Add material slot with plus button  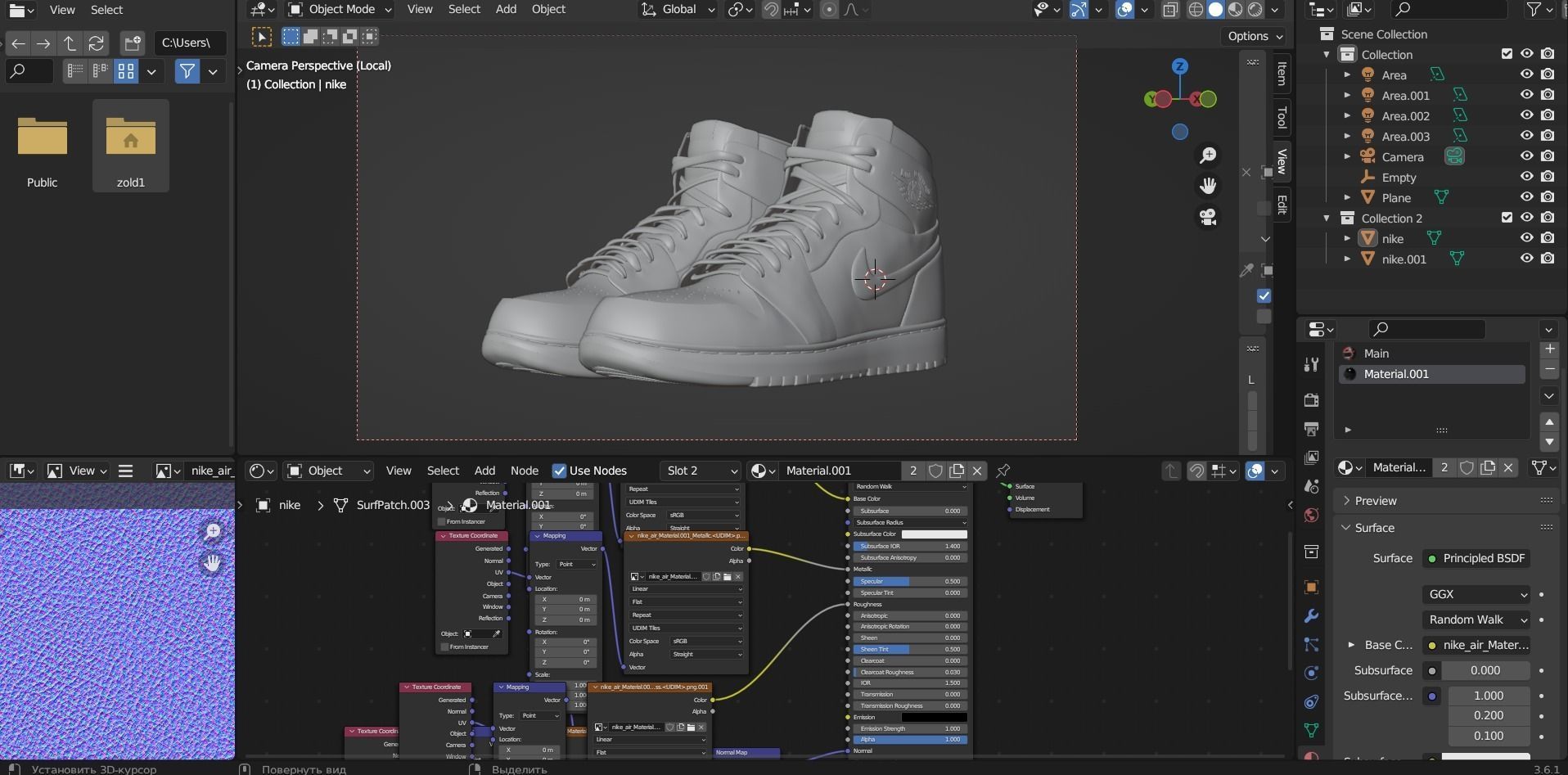(x=1548, y=349)
